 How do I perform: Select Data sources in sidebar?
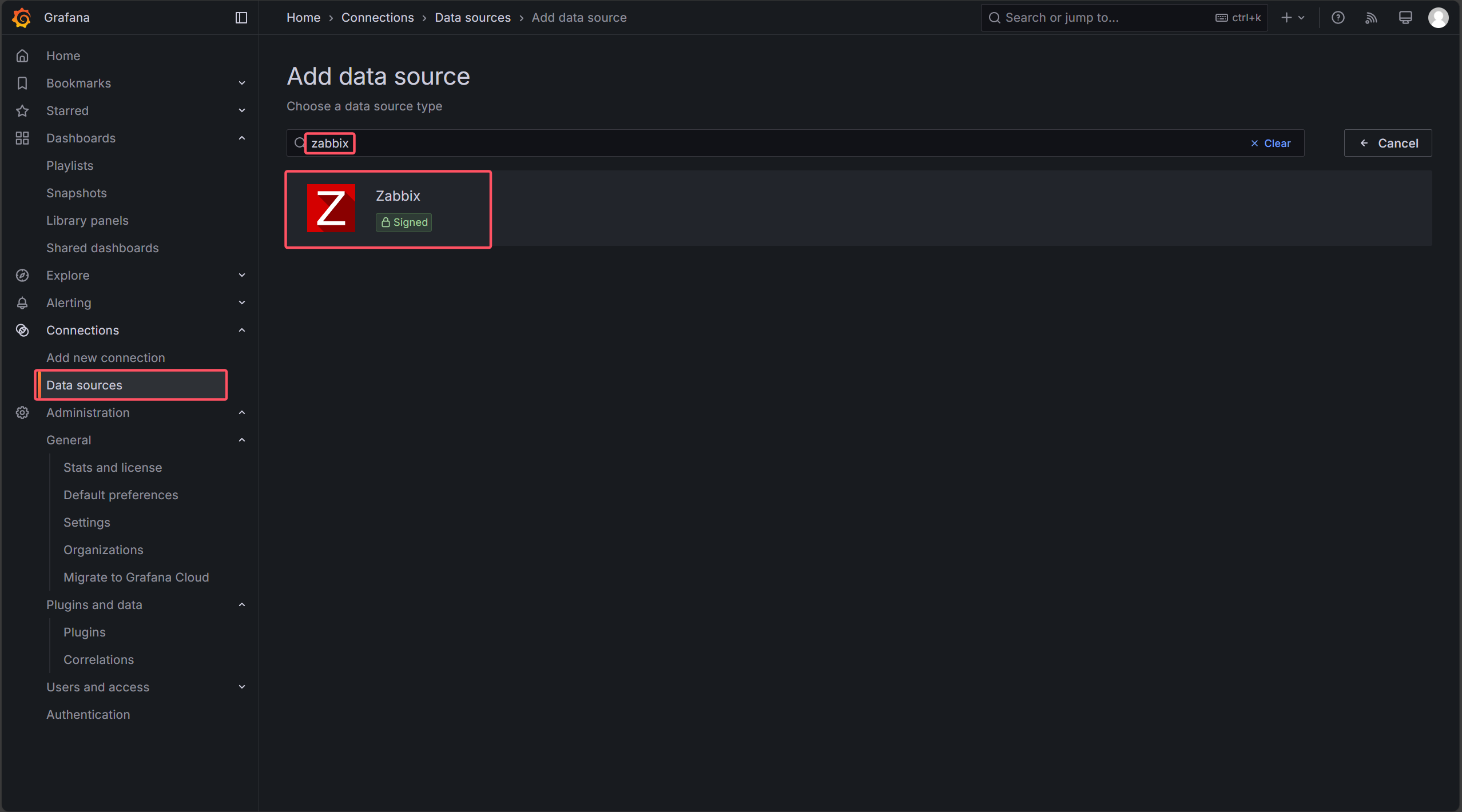tap(132, 385)
